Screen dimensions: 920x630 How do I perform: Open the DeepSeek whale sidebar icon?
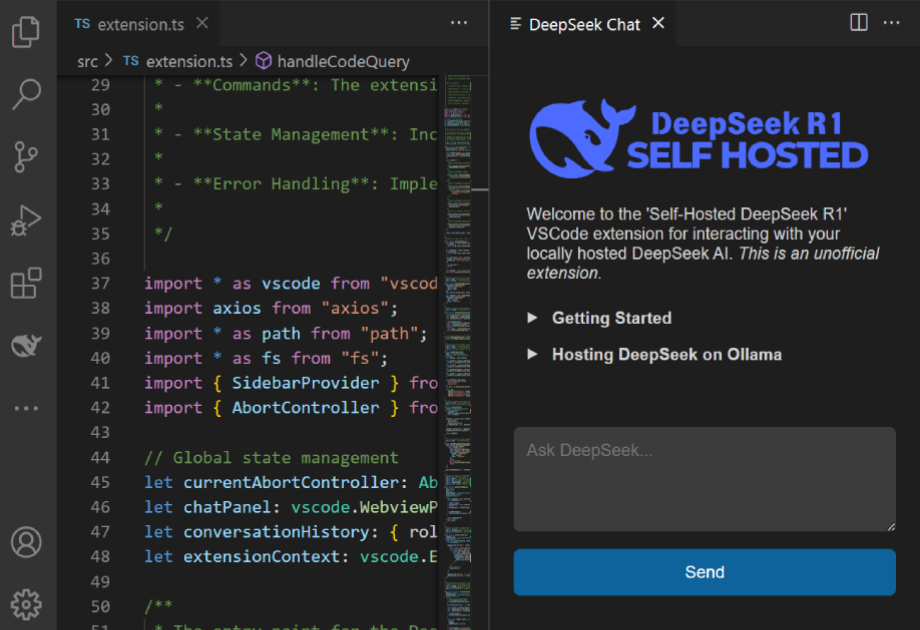pyautogui.click(x=26, y=346)
